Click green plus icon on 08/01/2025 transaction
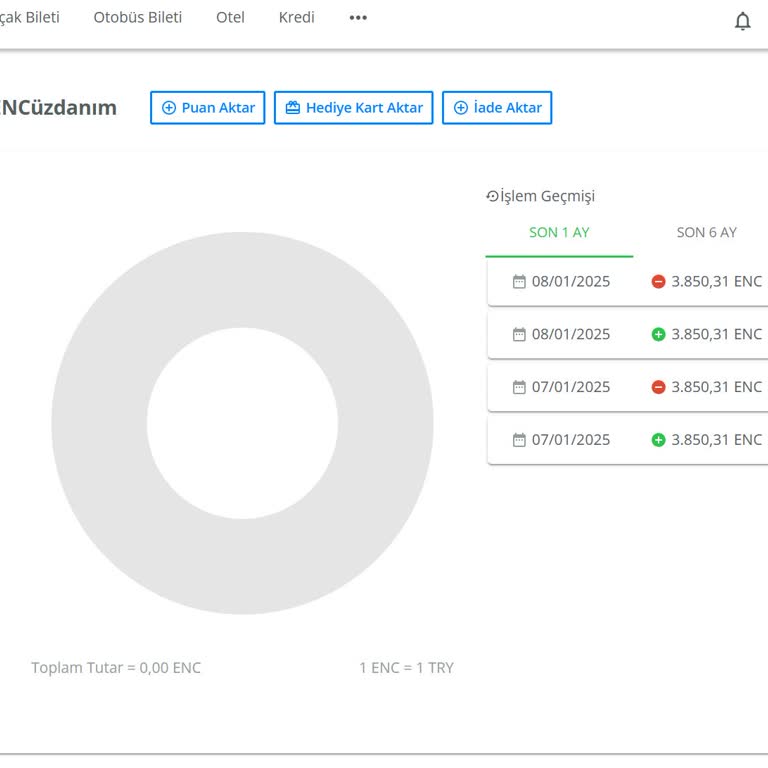The width and height of the screenshot is (768, 768). coord(658,335)
